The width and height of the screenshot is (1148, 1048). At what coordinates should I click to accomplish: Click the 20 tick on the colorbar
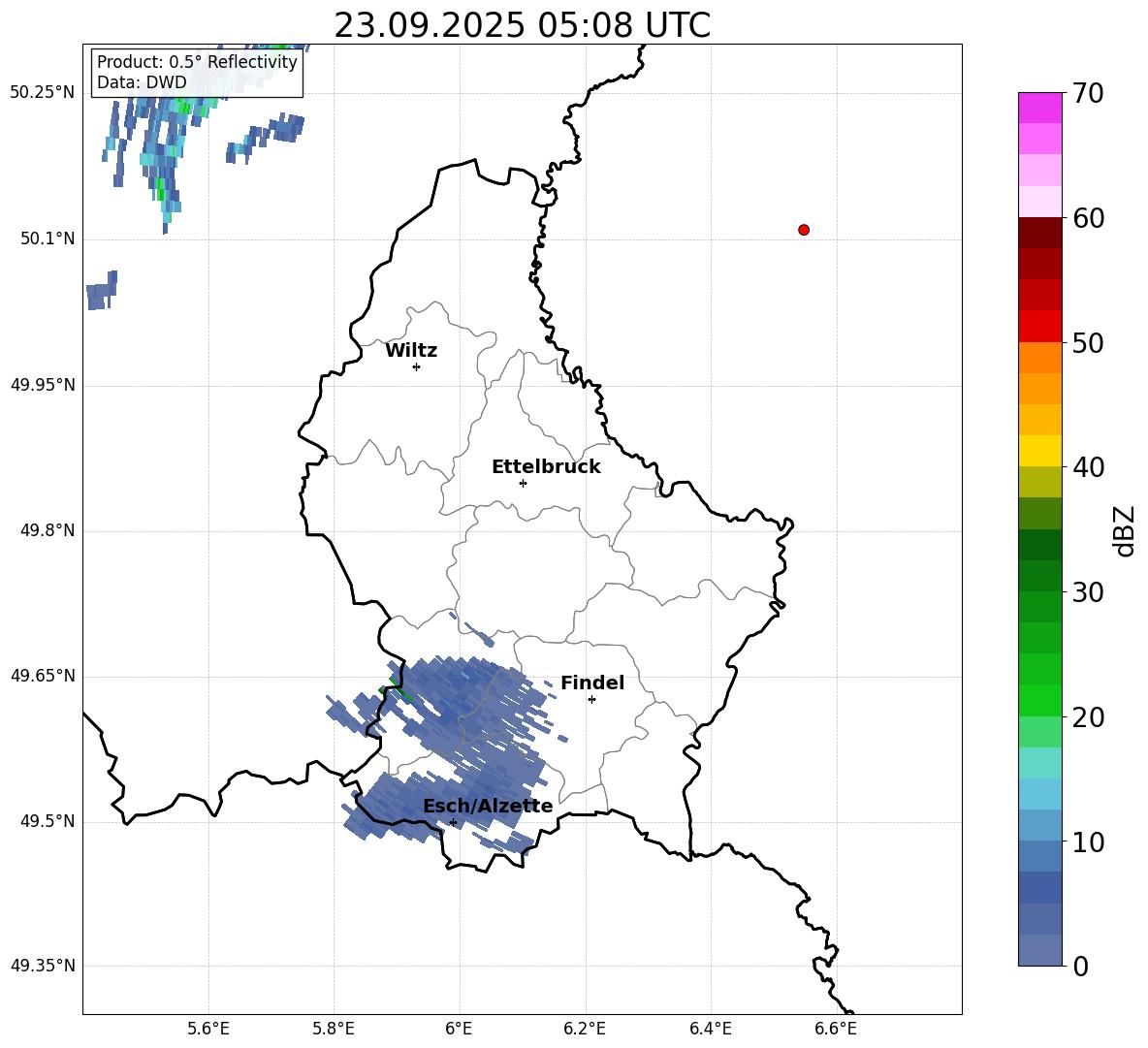tap(1087, 717)
